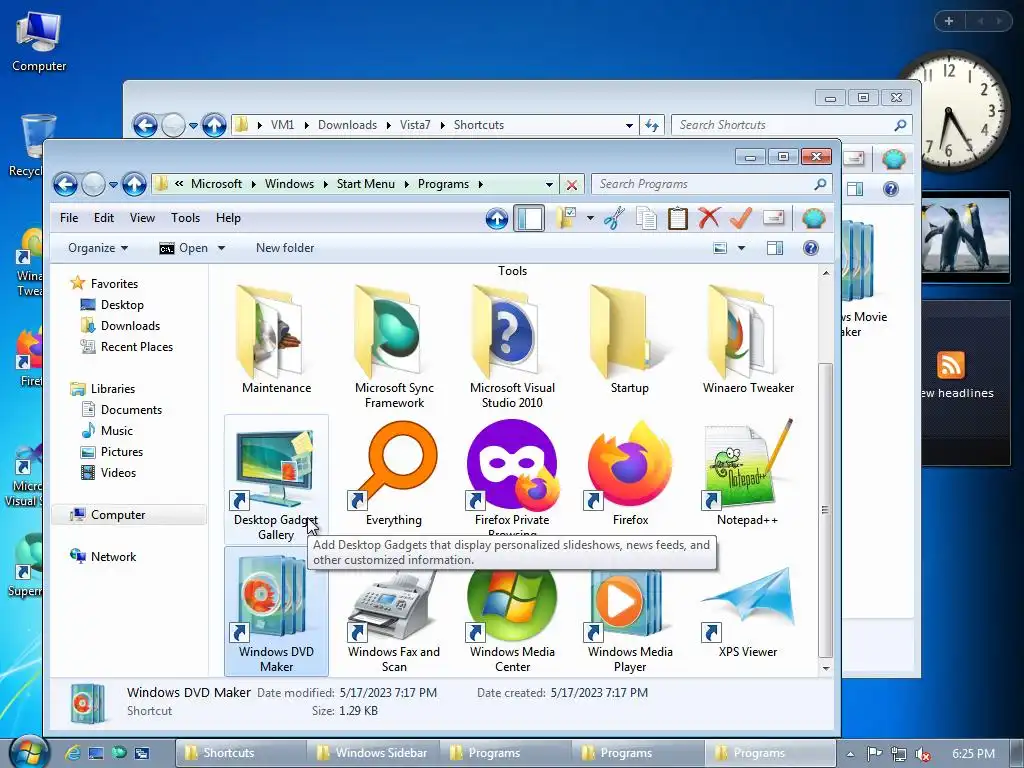Open the Organize dropdown
Image resolution: width=1024 pixels, height=768 pixels.
point(98,248)
